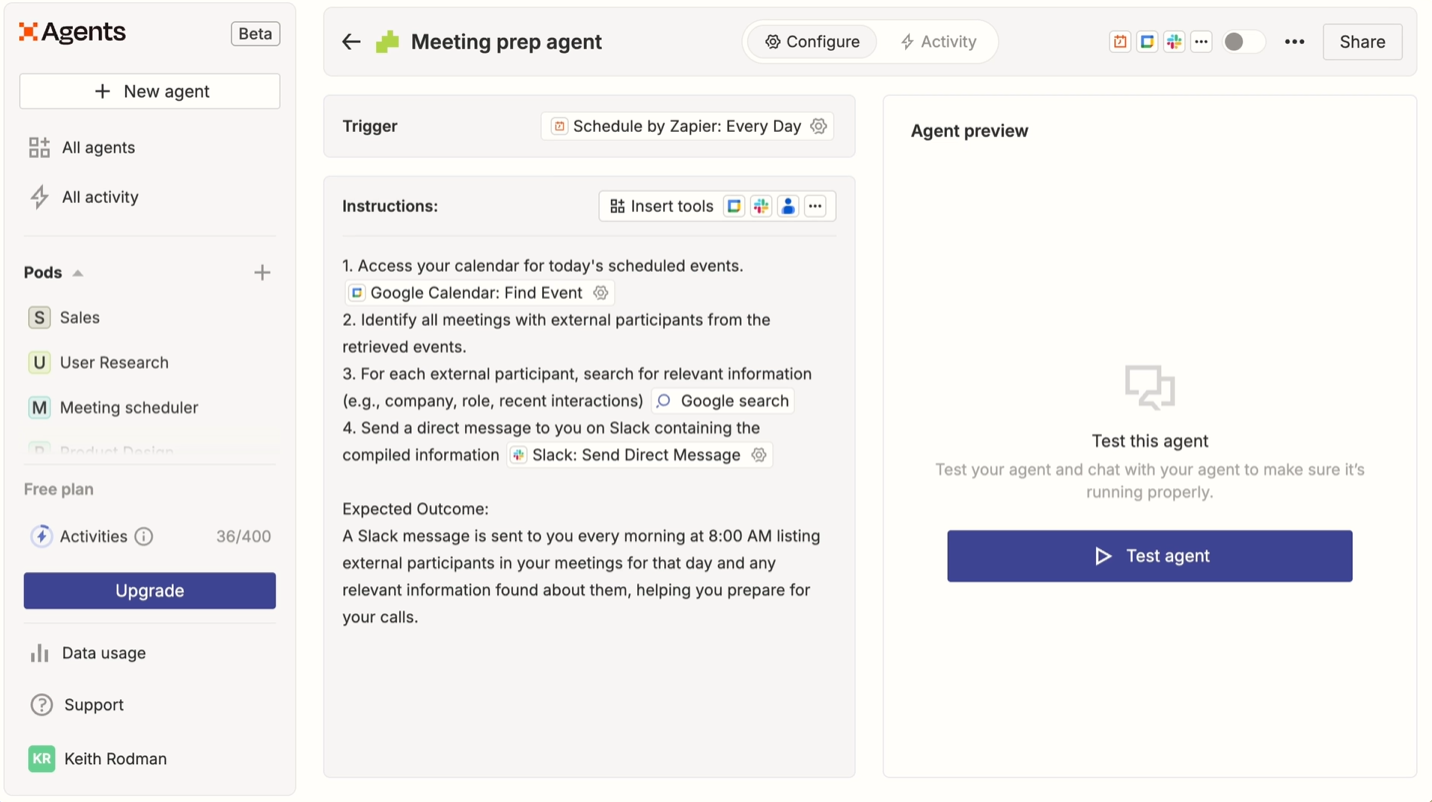Click the Upgrade button
Screen dimensions: 1432x802
(149, 590)
